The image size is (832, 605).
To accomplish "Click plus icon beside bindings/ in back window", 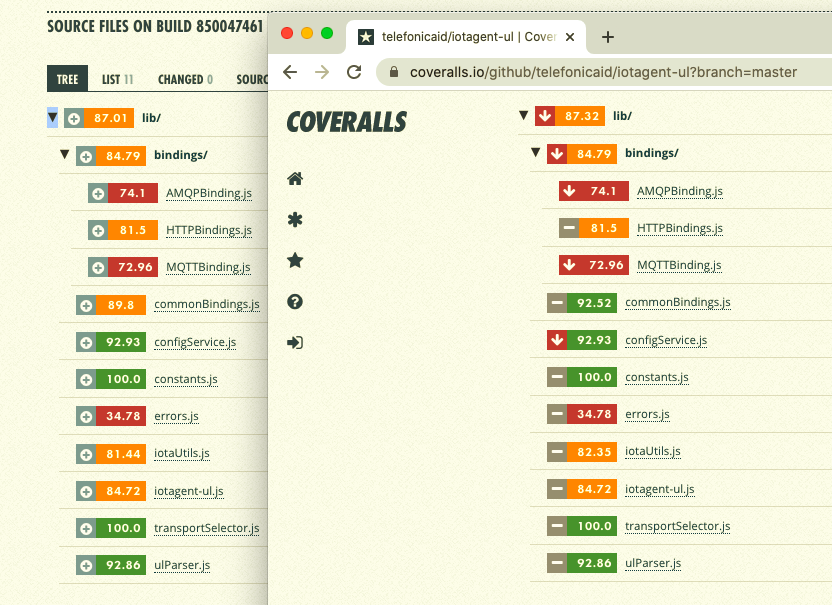I will point(86,156).
